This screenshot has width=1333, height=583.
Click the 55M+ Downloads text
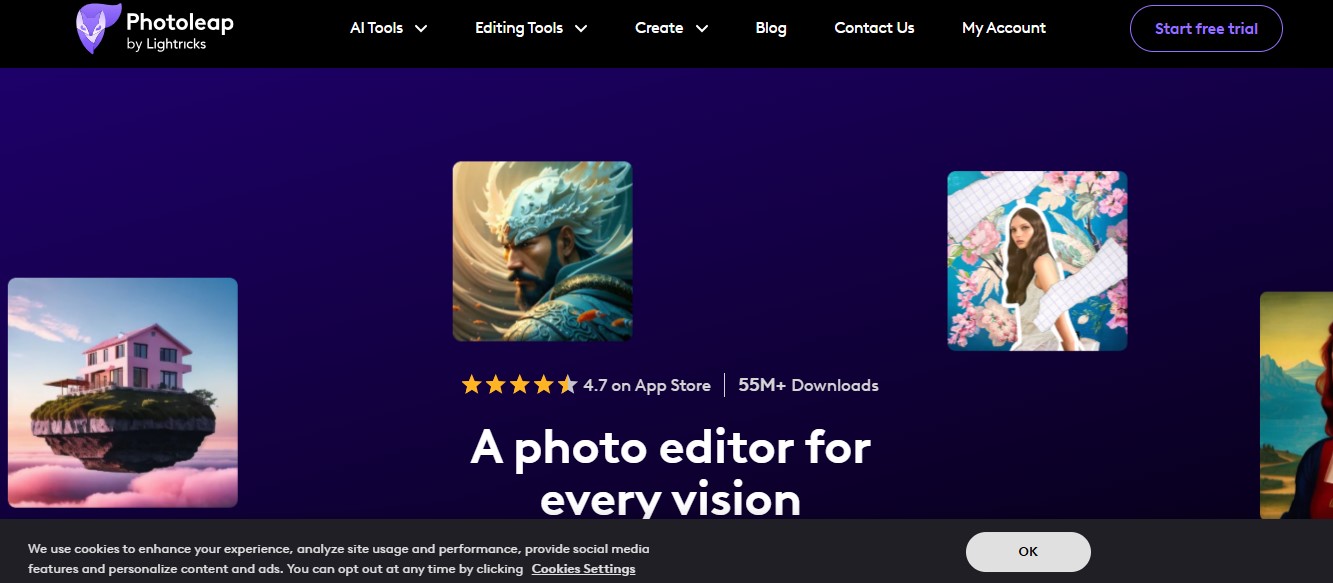click(x=808, y=385)
